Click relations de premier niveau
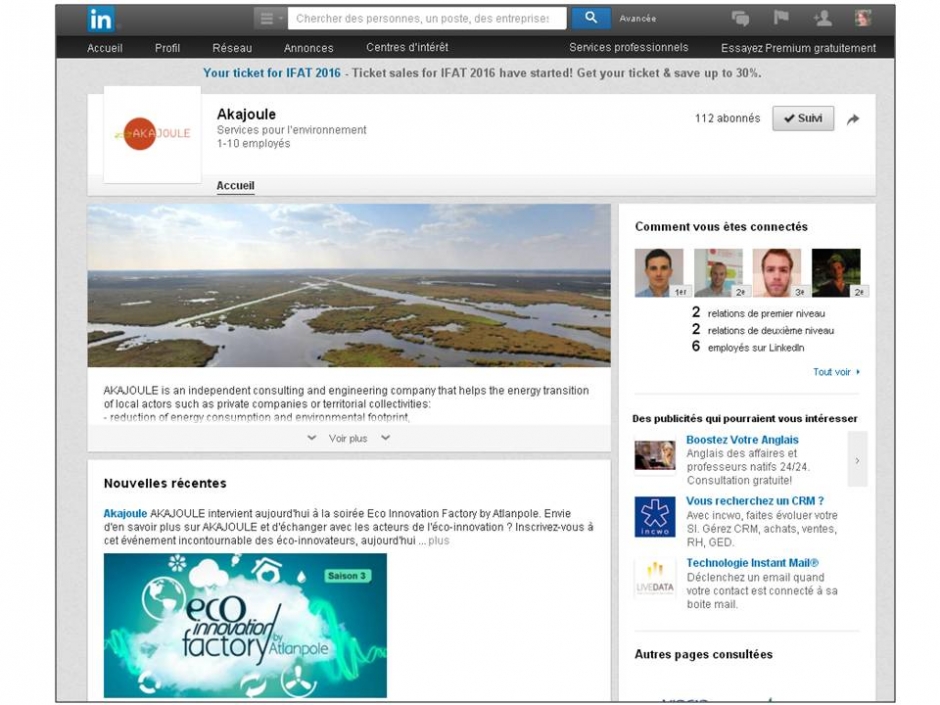This screenshot has width=940, height=705. pos(766,314)
